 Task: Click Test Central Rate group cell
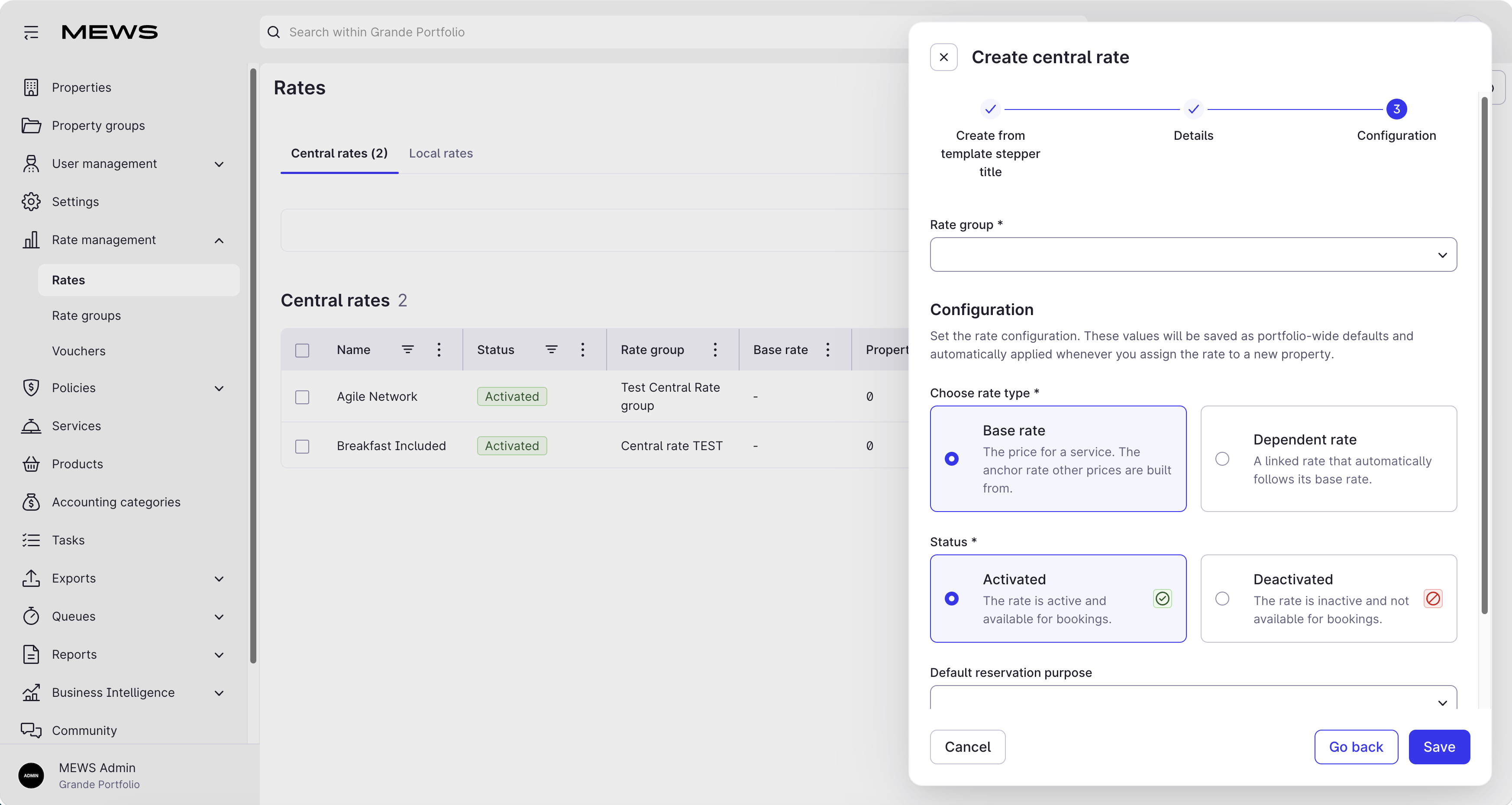[x=670, y=397]
